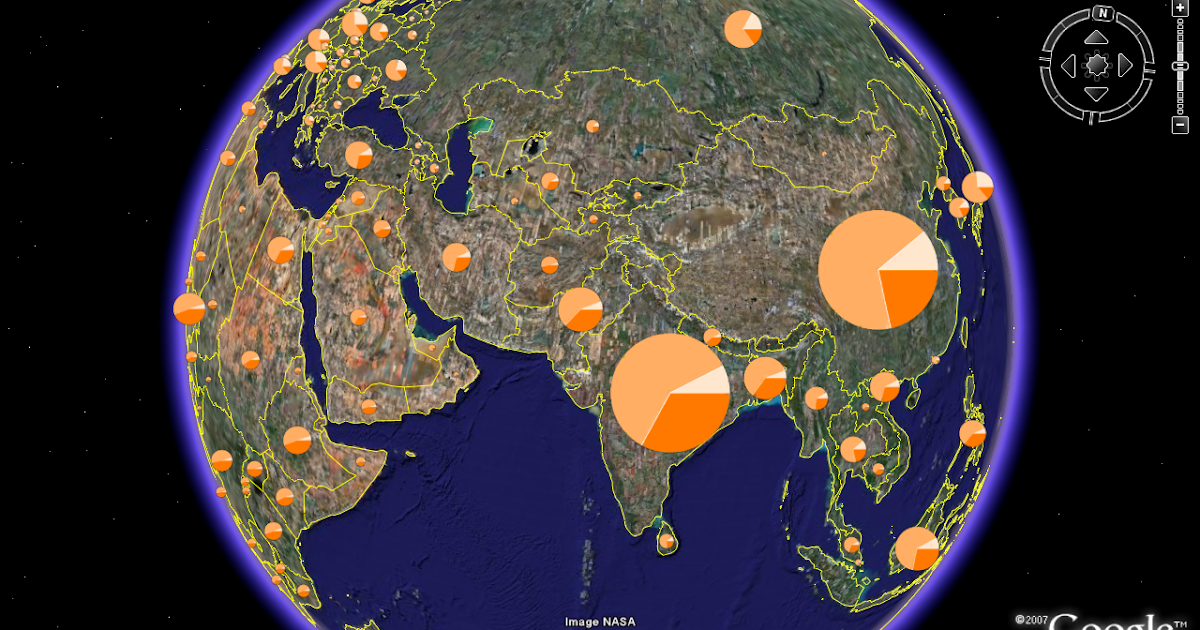
Task: Select the Vietnam pie chart marker
Action: tap(885, 386)
